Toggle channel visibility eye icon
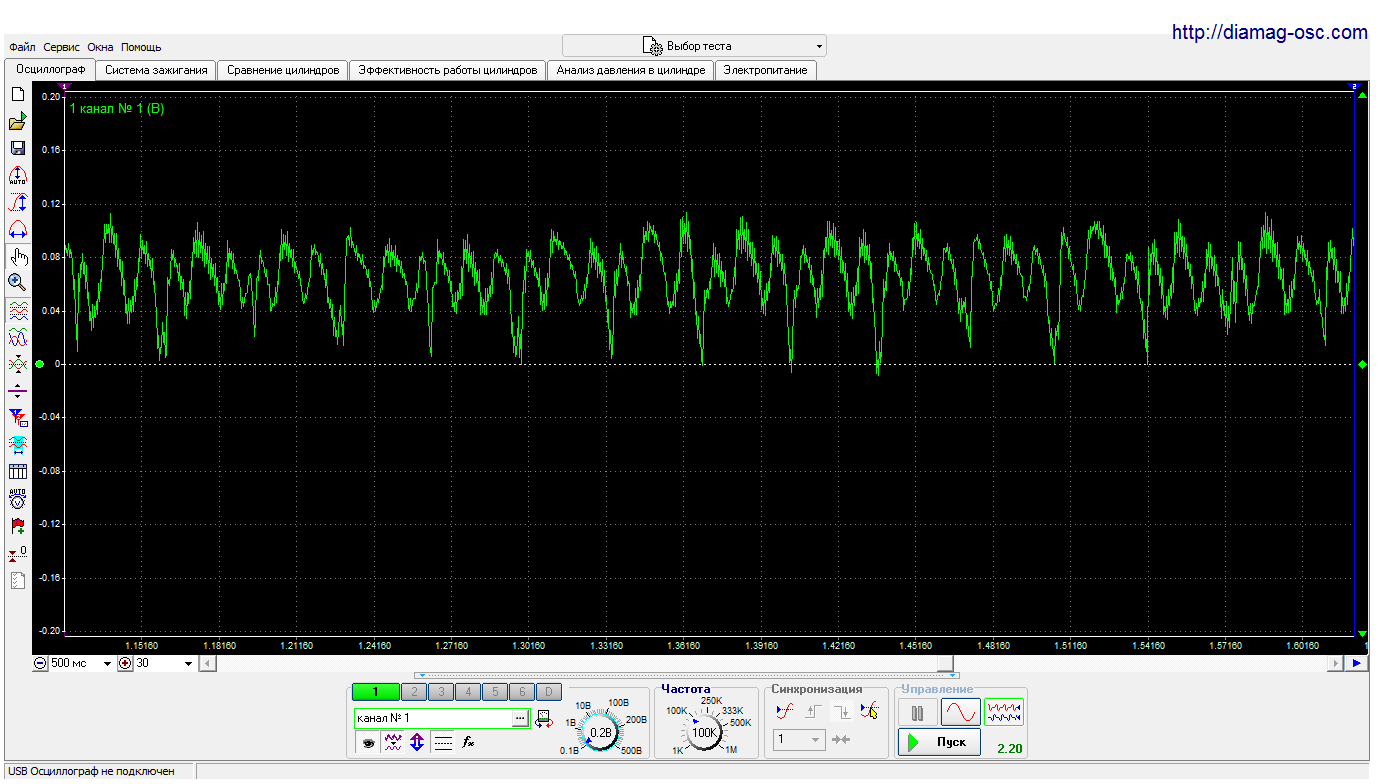This screenshot has width=1382, height=784. tap(368, 742)
